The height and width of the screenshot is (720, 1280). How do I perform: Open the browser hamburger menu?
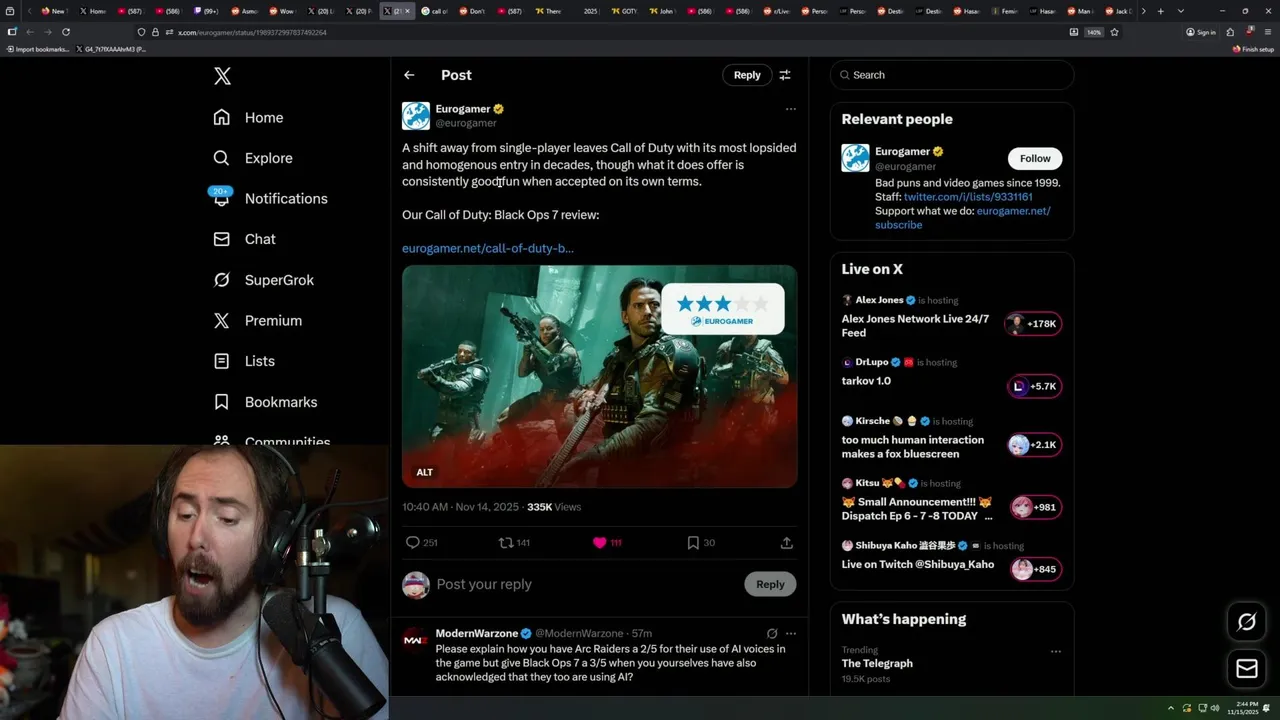coord(1266,32)
